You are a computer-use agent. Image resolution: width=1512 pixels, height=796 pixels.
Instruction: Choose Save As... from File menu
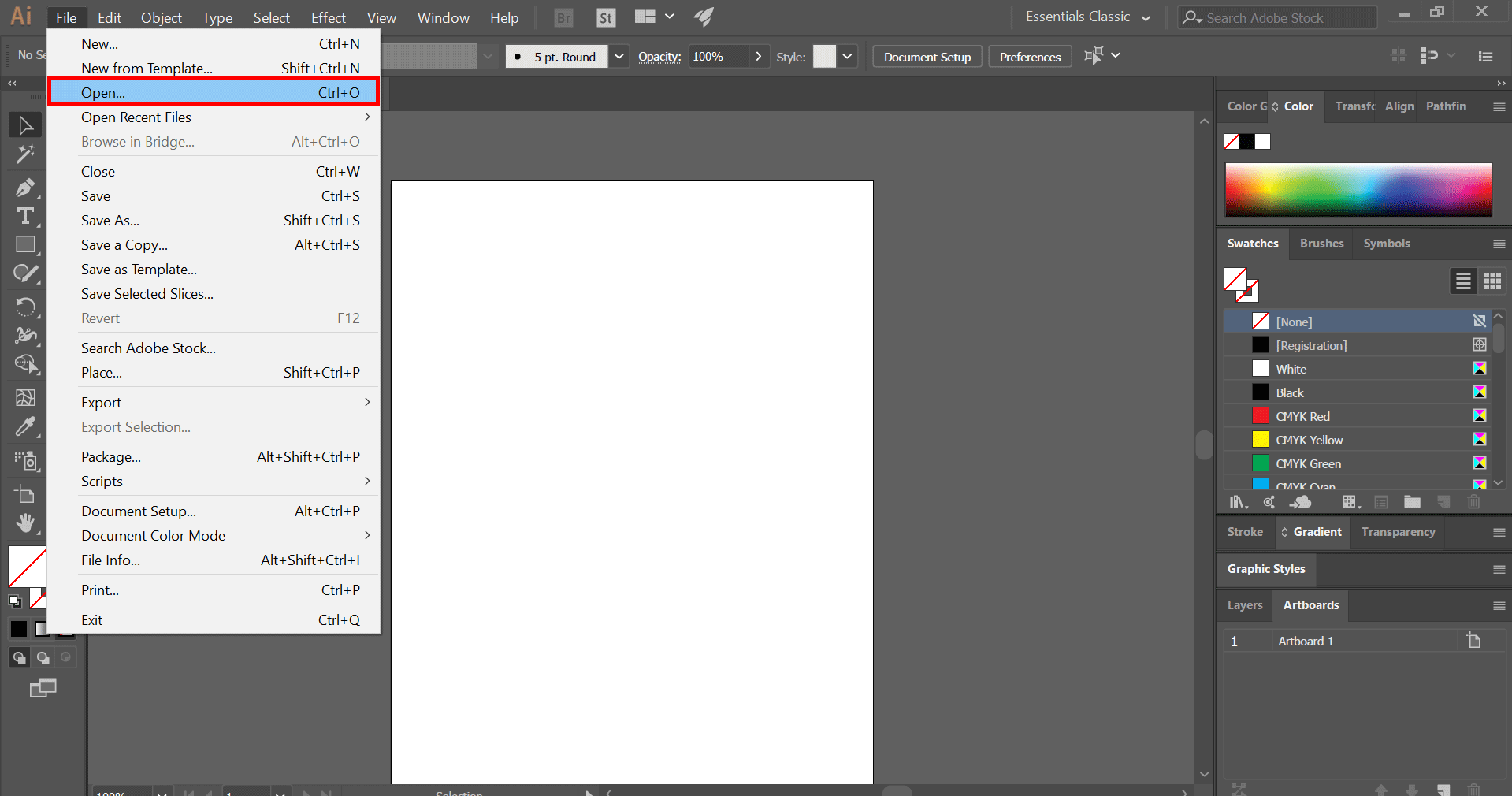pyautogui.click(x=110, y=221)
